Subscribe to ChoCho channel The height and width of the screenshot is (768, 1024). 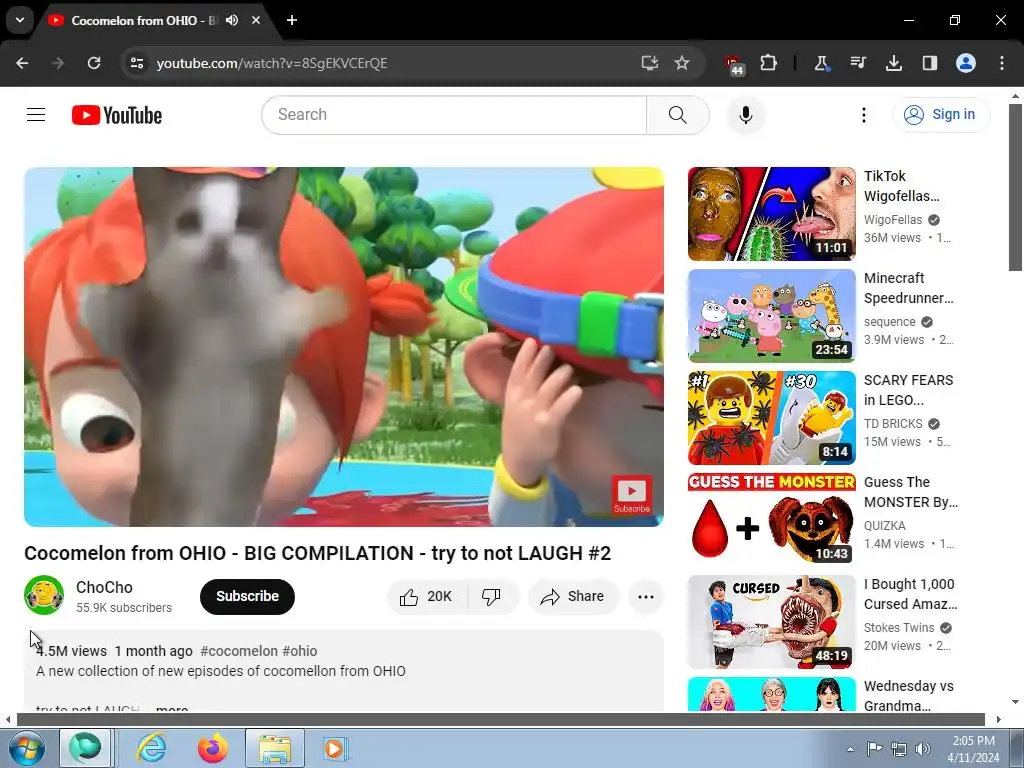click(x=247, y=596)
